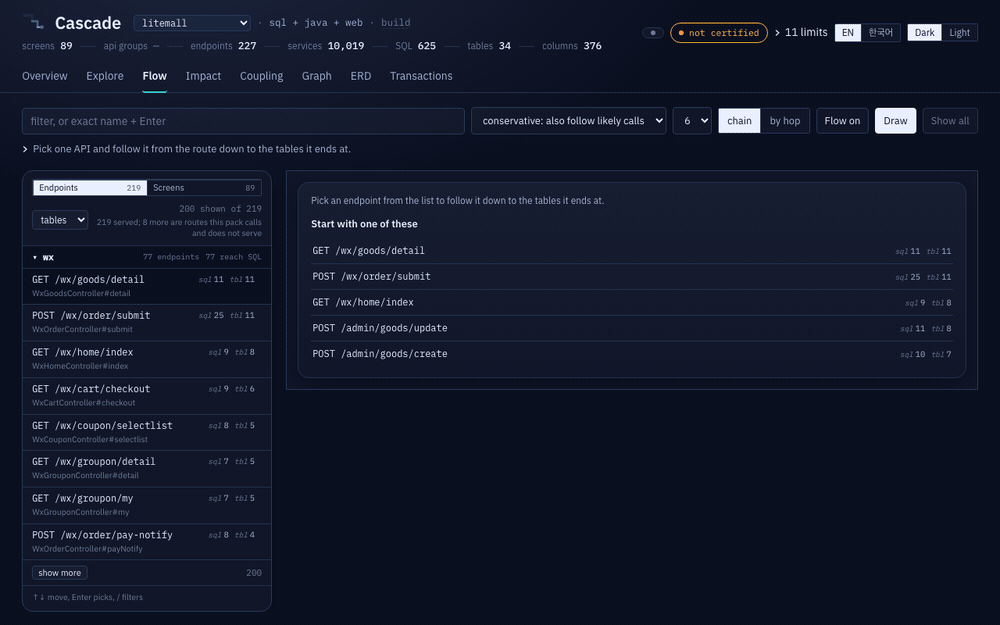Expand the Pick one API hint line
Screen dimensions: 1000x625
[186, 149]
